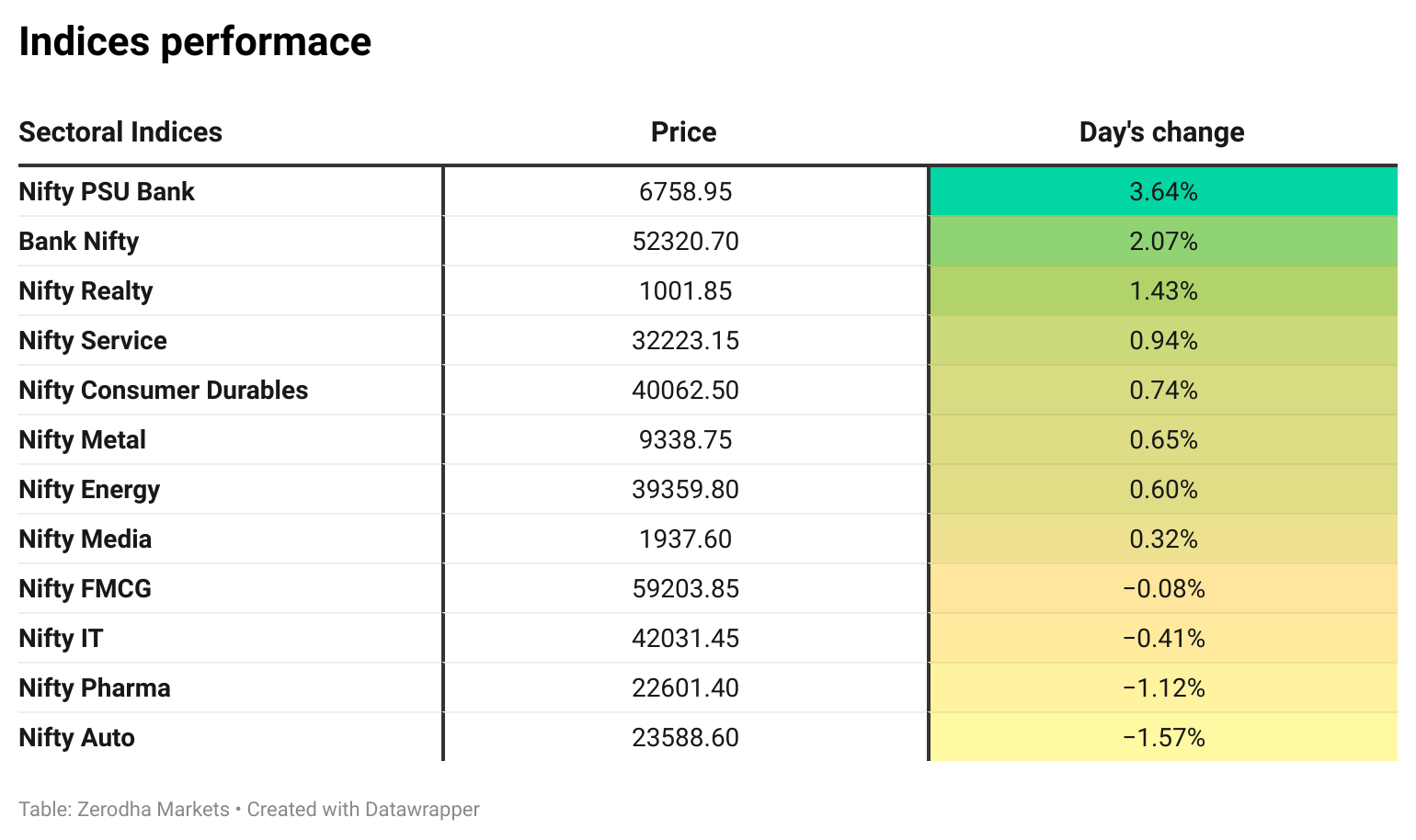Select the Bank Nifty price 52320.70
Viewport: 1416px width, 840px height.
[x=685, y=242]
